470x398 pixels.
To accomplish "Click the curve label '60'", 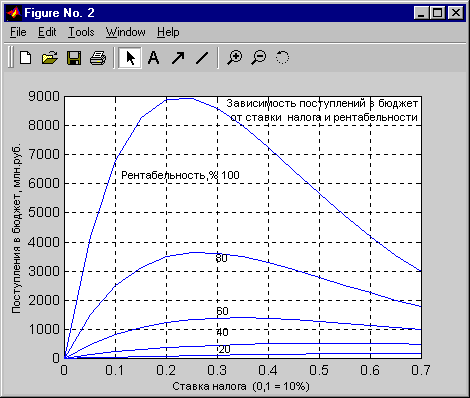I will click(x=222, y=311).
